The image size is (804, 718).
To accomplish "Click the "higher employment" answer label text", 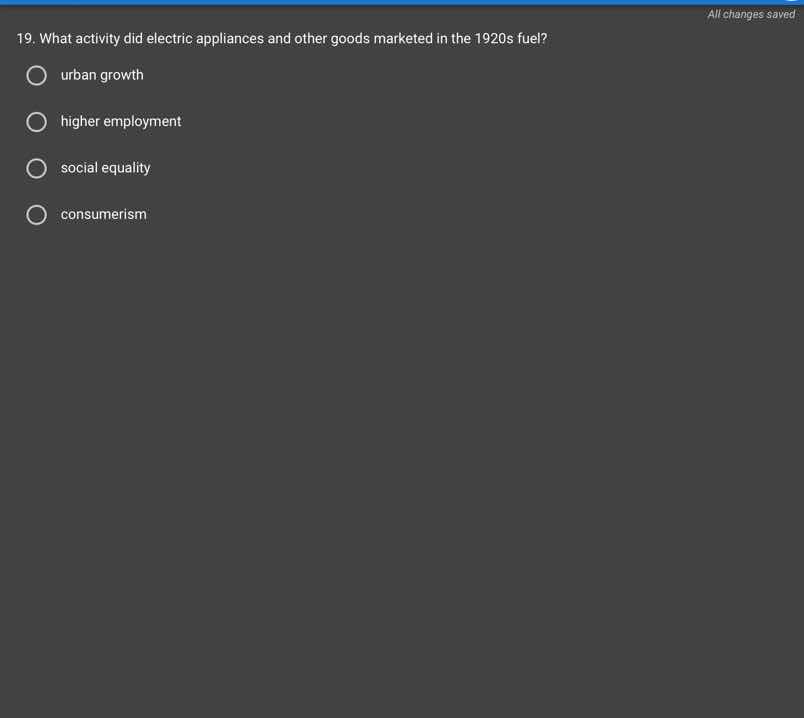I will tap(121, 121).
